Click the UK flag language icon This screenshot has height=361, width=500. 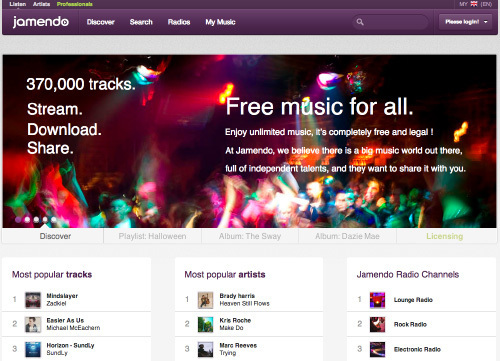coord(474,4)
